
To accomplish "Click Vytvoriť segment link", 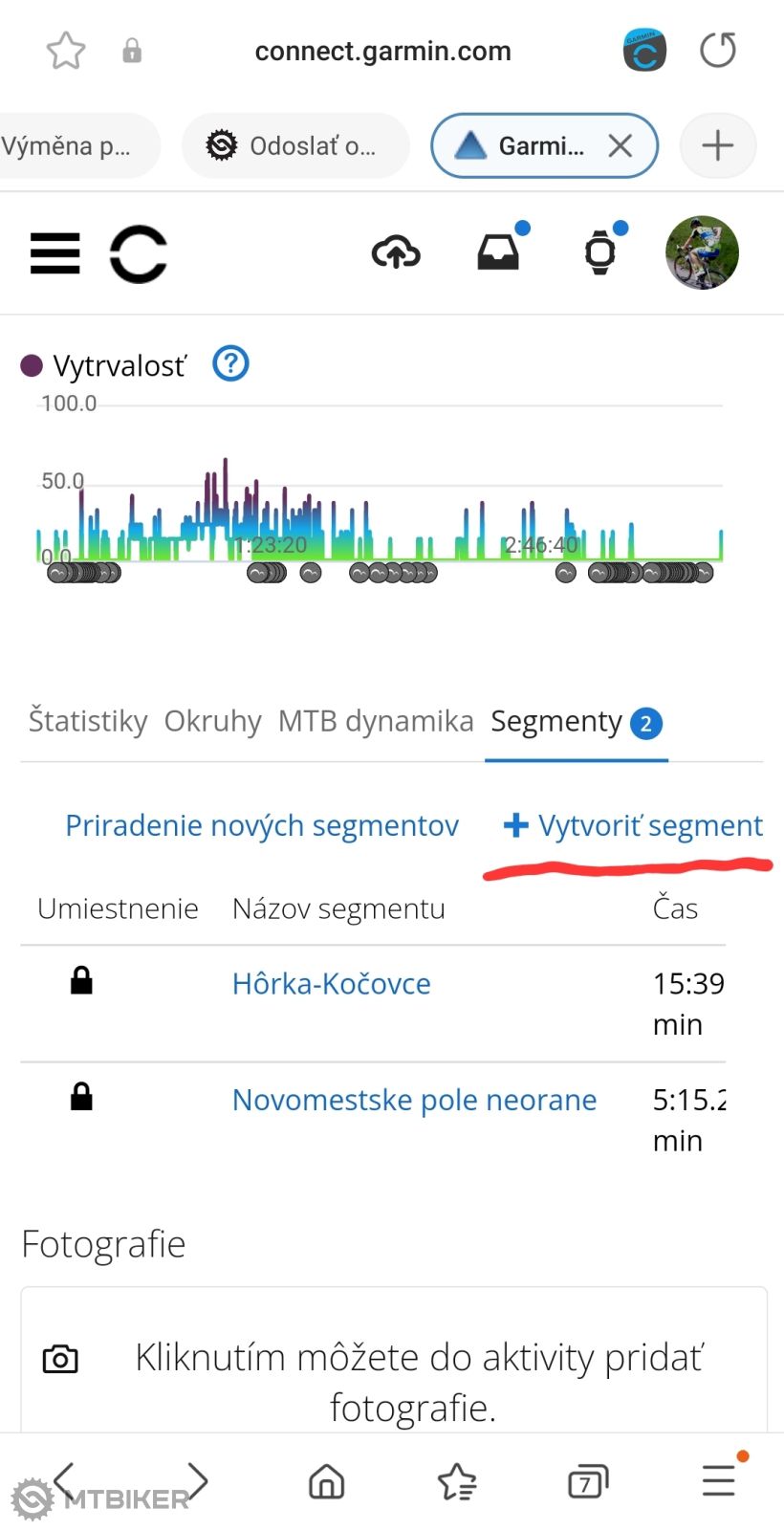I will [x=635, y=825].
